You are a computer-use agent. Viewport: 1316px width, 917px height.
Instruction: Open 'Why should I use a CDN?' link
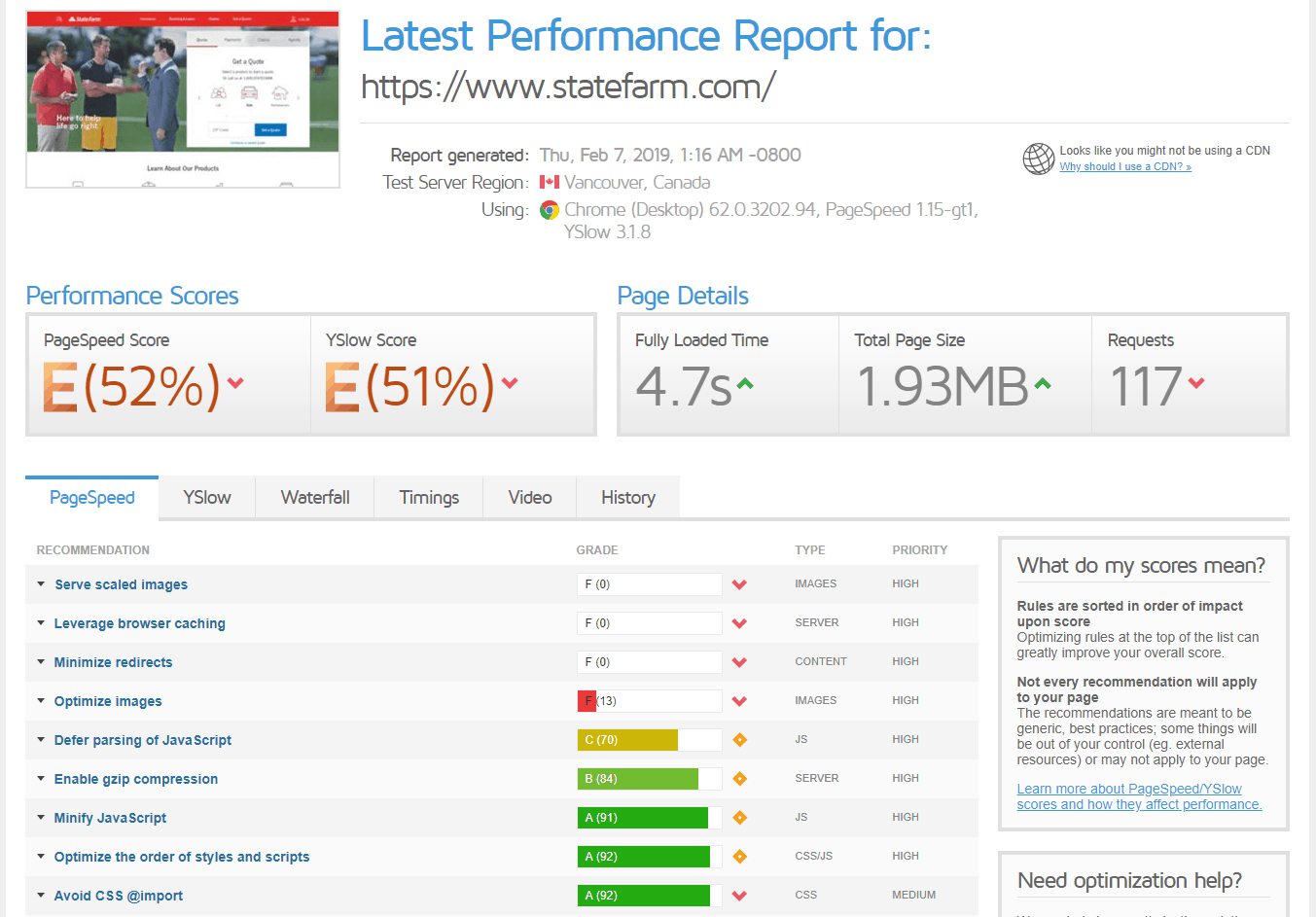click(1125, 166)
